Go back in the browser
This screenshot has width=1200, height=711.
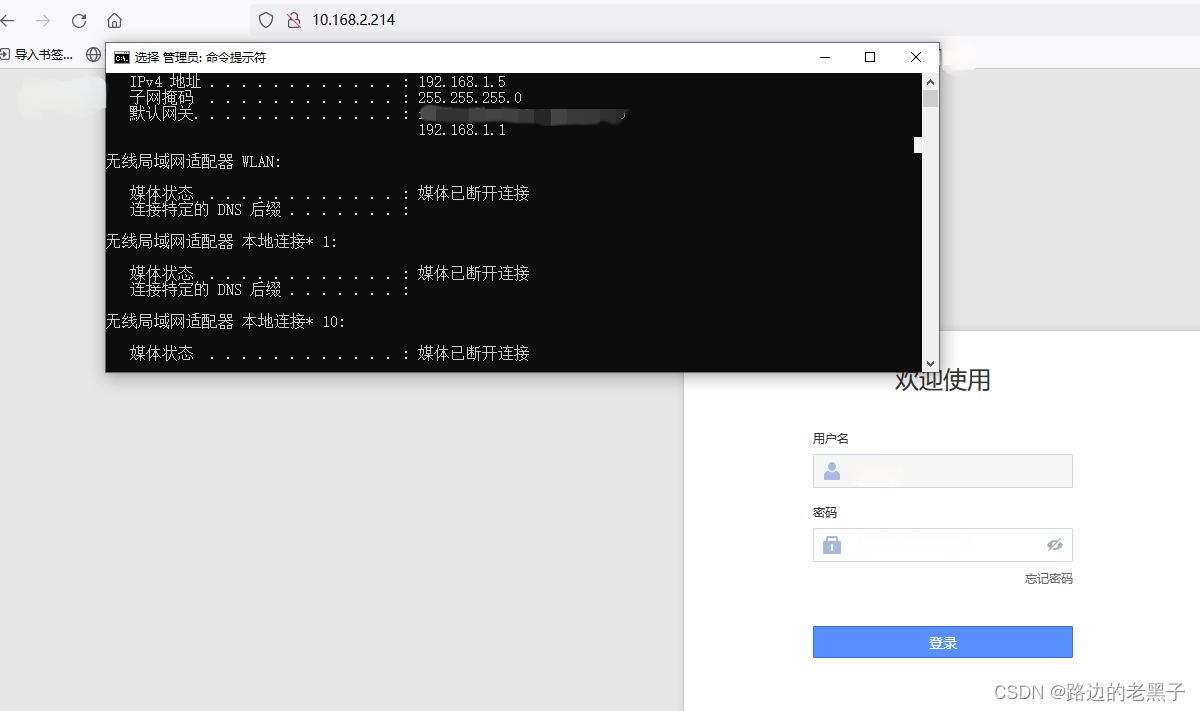click(x=8, y=20)
